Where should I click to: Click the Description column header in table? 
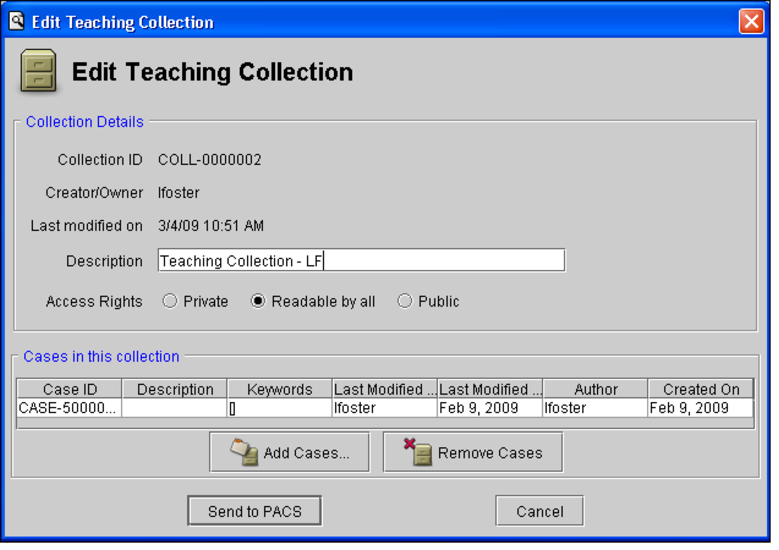coord(175,390)
